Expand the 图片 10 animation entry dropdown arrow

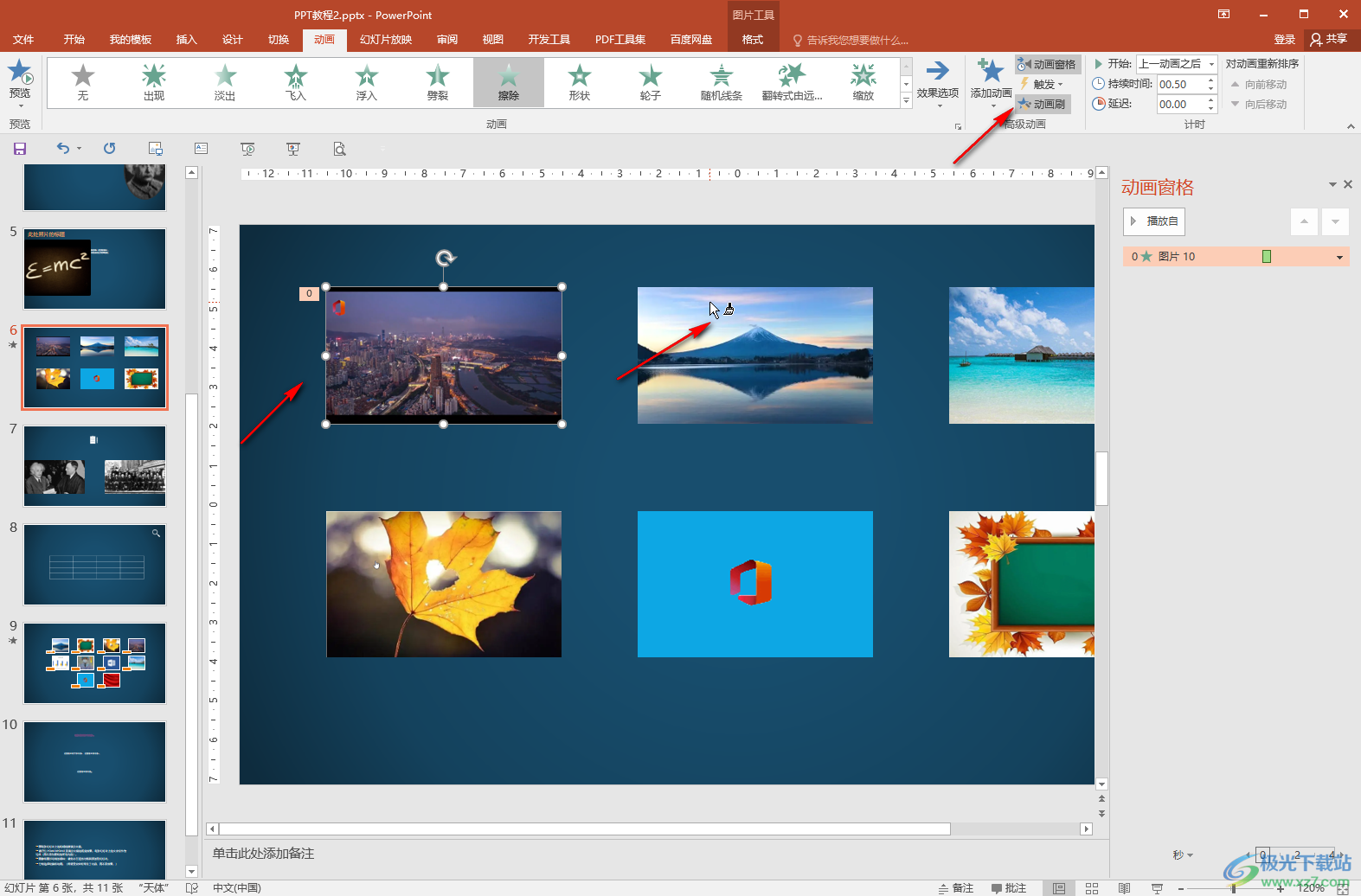coord(1339,257)
